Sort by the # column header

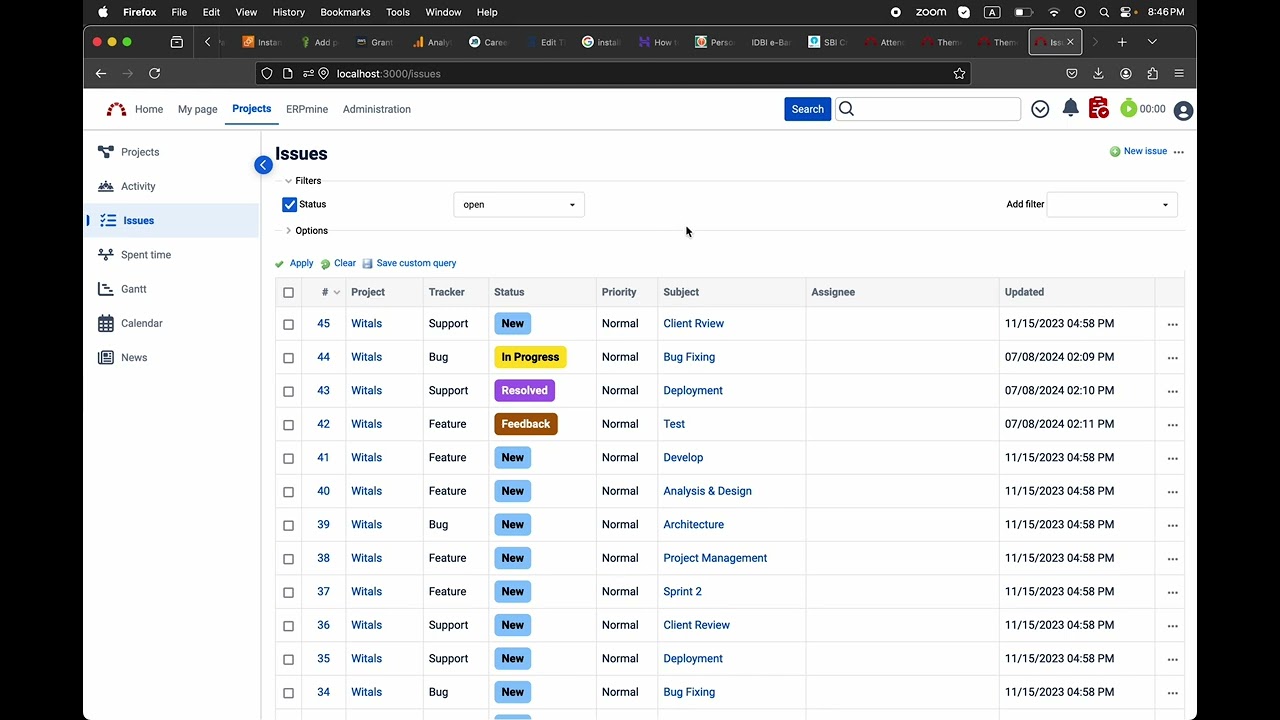(x=325, y=292)
